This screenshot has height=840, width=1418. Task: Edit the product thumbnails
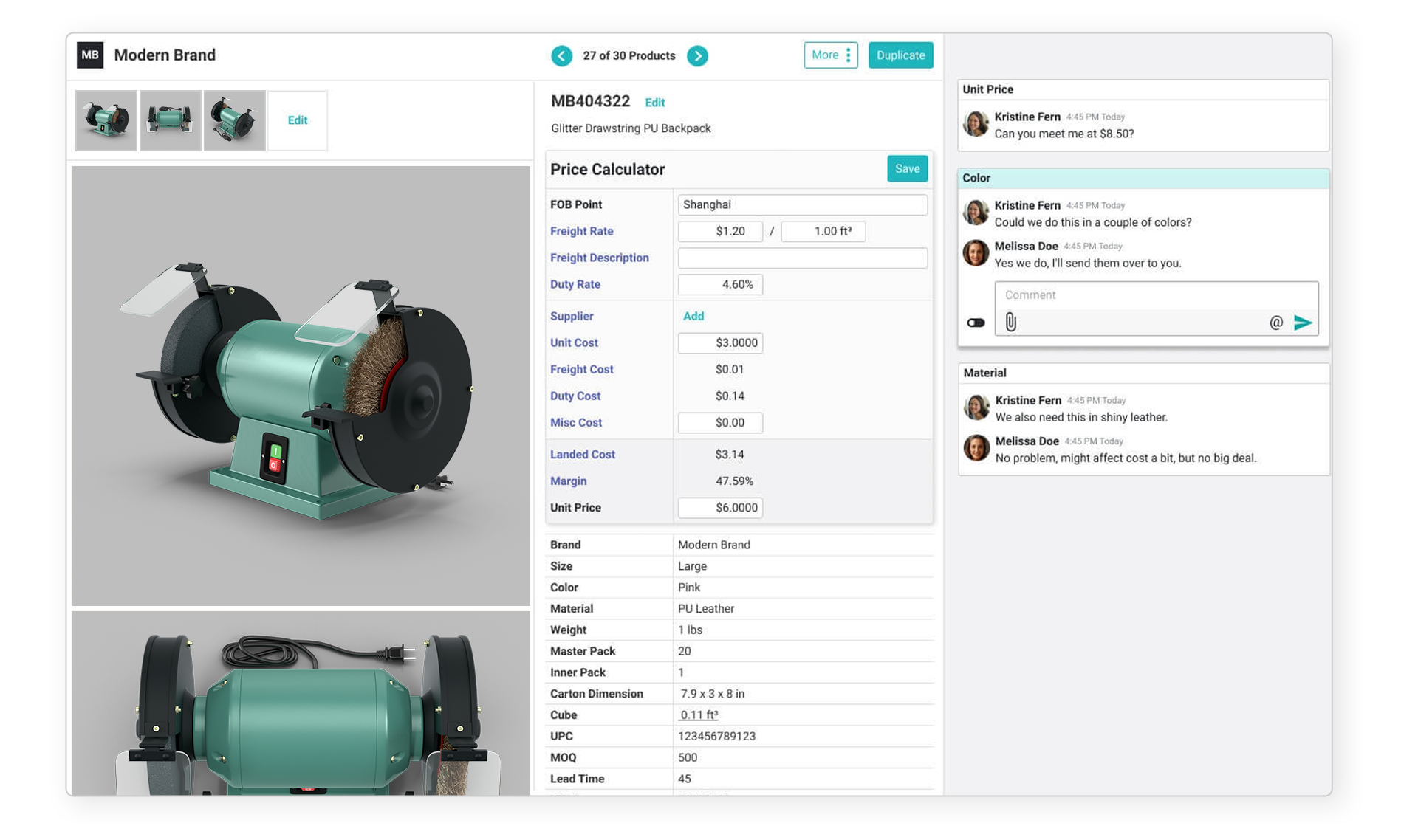pos(298,120)
